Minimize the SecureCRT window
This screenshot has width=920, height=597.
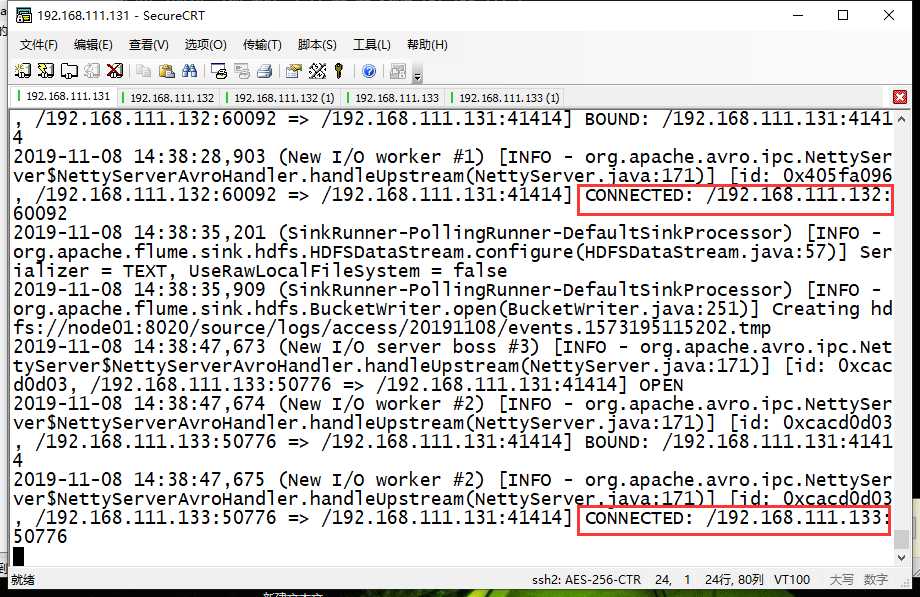pos(798,15)
